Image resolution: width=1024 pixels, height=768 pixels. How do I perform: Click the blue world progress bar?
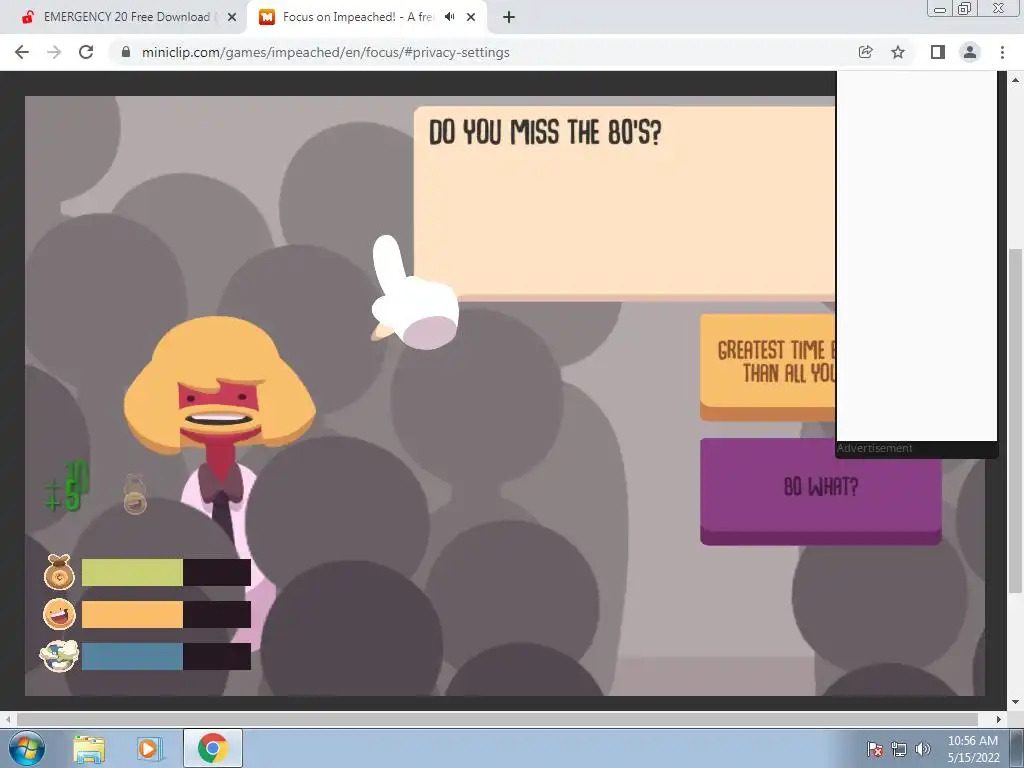[166, 656]
